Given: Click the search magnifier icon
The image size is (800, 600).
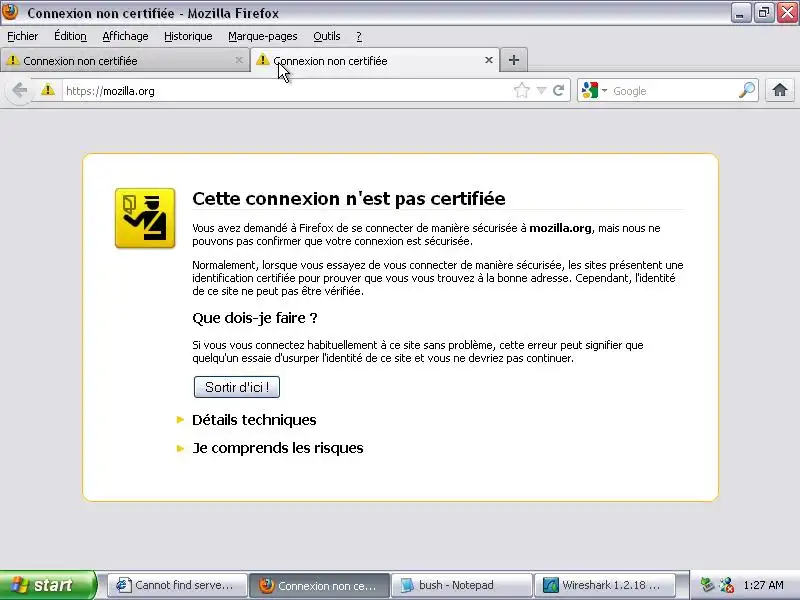Looking at the screenshot, I should (x=747, y=91).
